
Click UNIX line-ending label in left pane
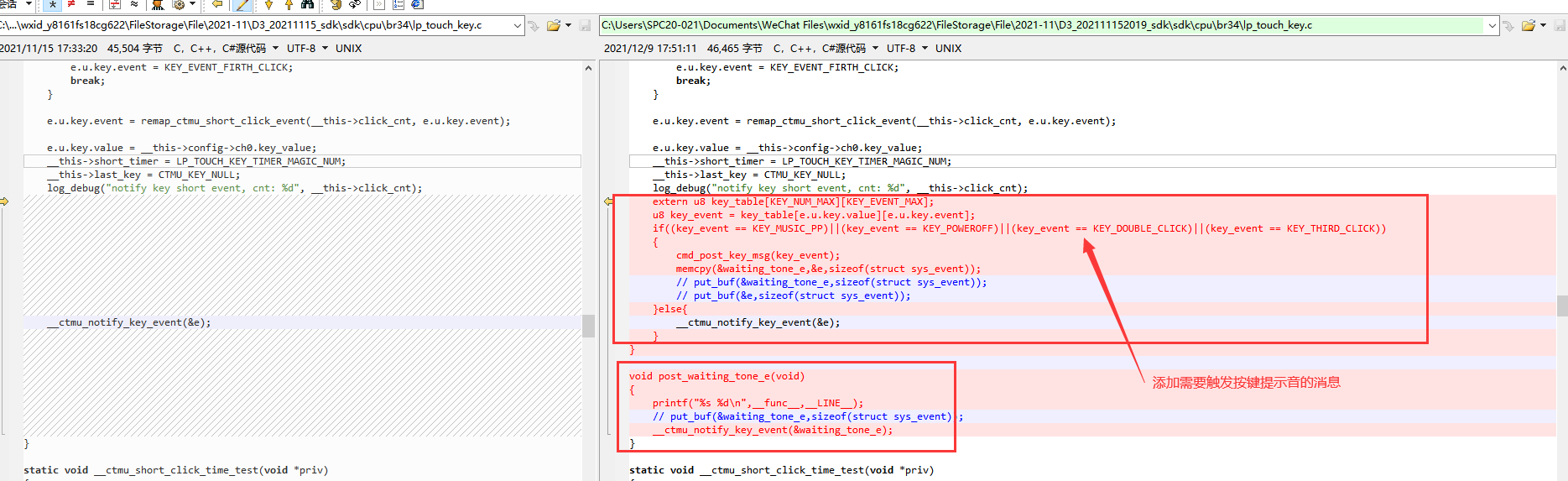[349, 48]
